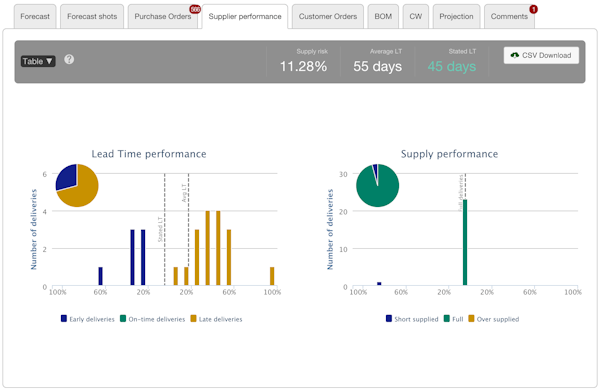Click the cloud icon on CSV Download
Image resolution: width=600 pixels, height=391 pixels.
(515, 55)
